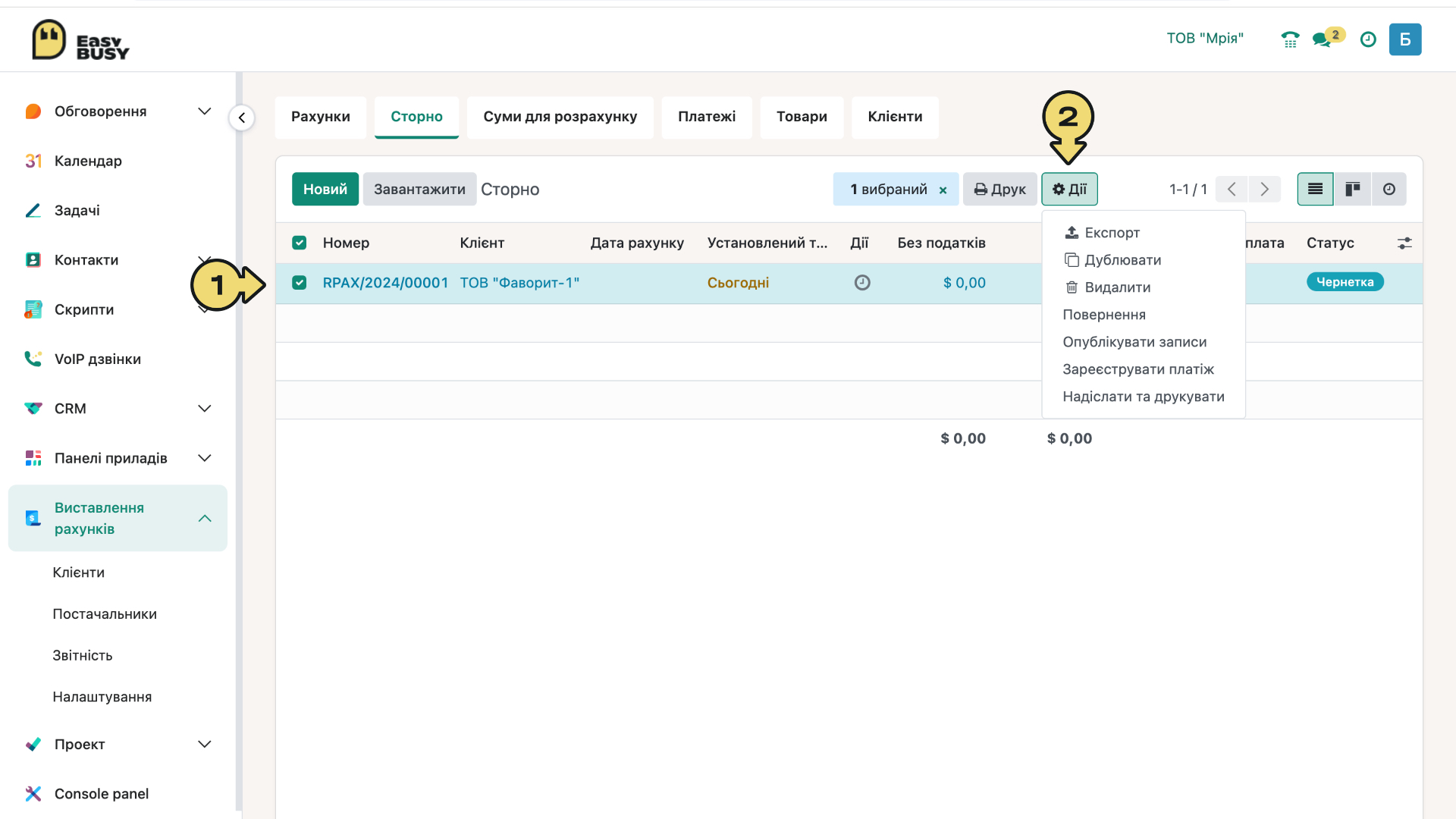Collapse Виставлення рахунків section

[204, 518]
